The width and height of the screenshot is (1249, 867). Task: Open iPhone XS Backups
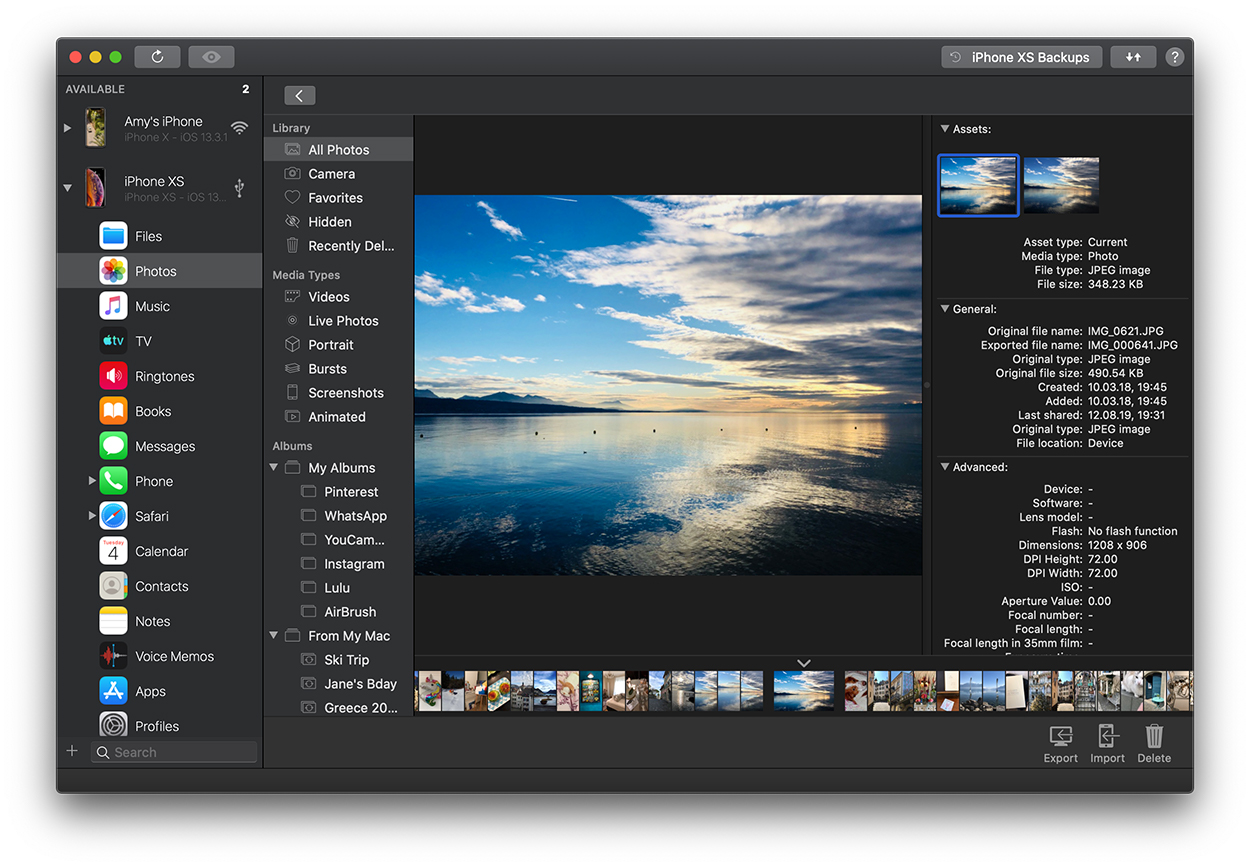tap(1021, 57)
